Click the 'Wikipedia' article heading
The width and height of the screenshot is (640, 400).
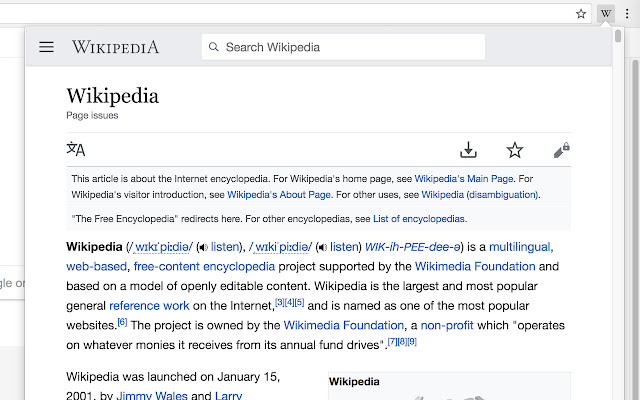[x=112, y=96]
